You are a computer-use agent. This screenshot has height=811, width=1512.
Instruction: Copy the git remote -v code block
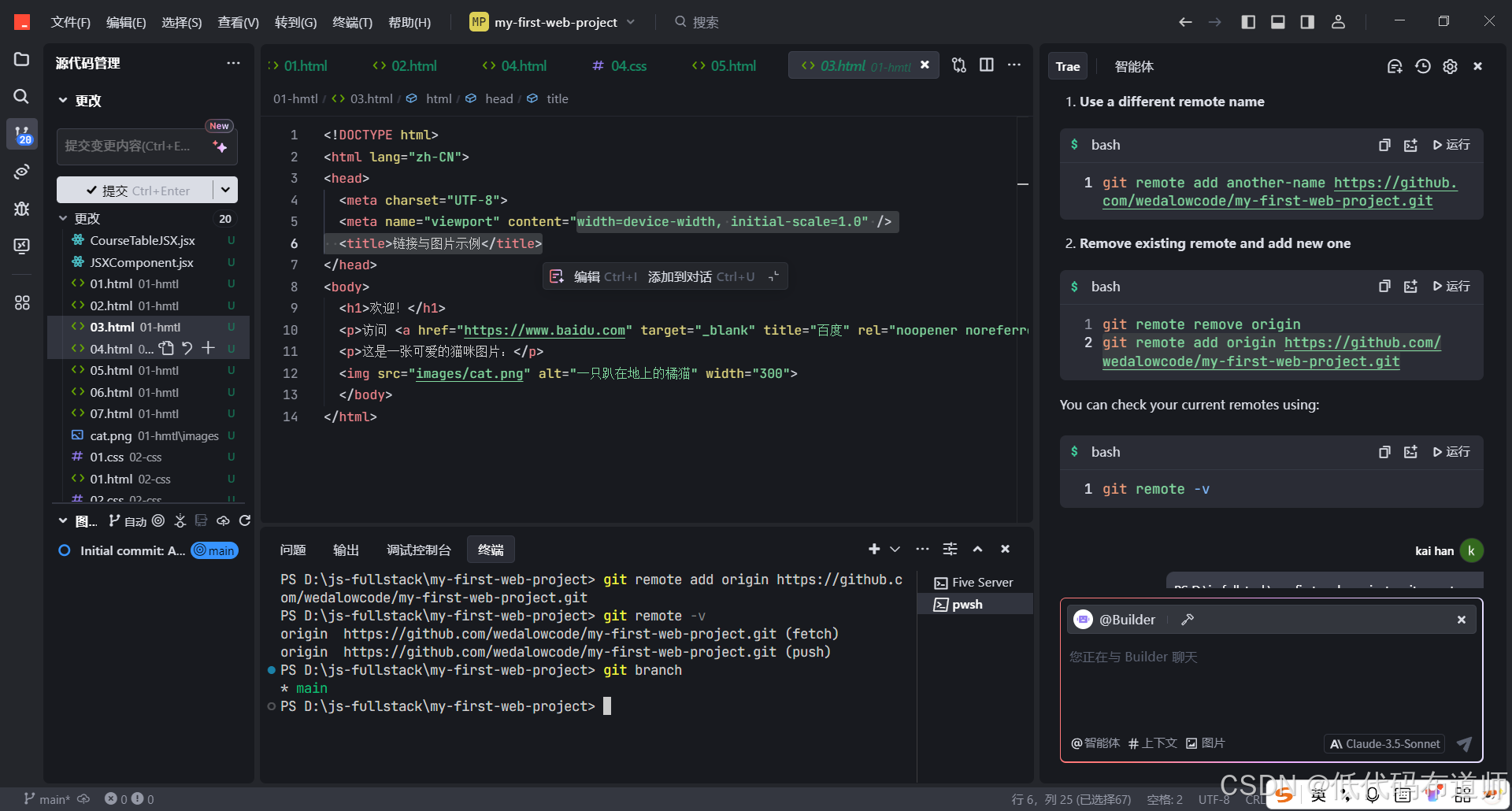pyautogui.click(x=1384, y=452)
